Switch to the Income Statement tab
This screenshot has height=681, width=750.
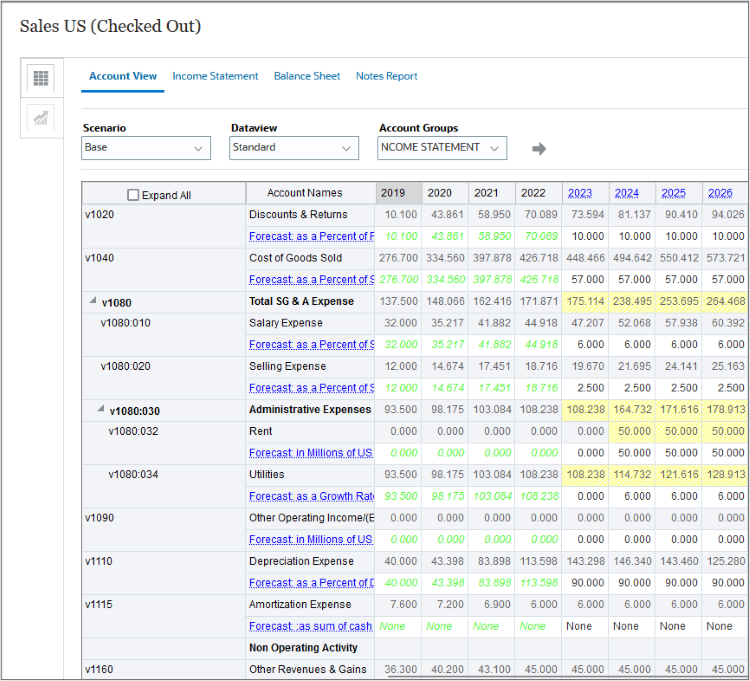tap(215, 76)
